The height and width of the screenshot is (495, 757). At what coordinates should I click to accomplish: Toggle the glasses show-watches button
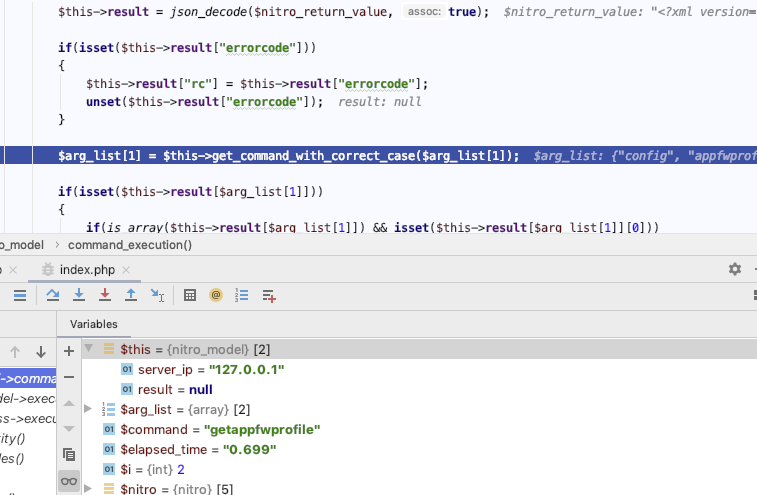[69, 481]
